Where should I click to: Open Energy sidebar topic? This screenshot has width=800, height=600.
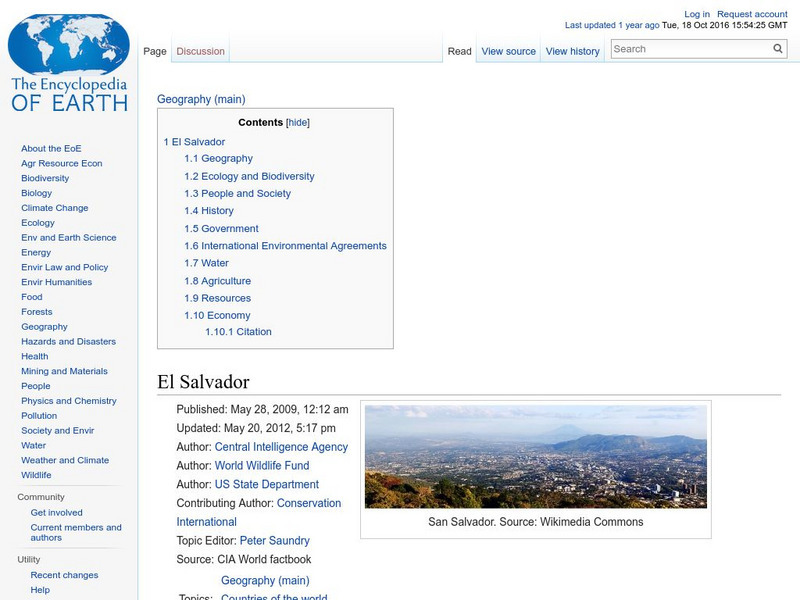[36, 252]
